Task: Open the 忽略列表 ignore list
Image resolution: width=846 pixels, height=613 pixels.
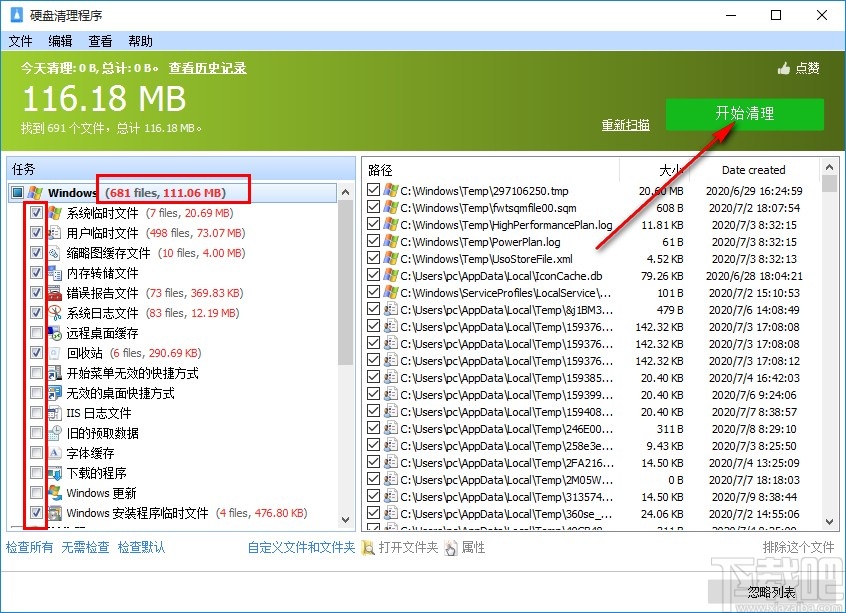Action: point(772,592)
